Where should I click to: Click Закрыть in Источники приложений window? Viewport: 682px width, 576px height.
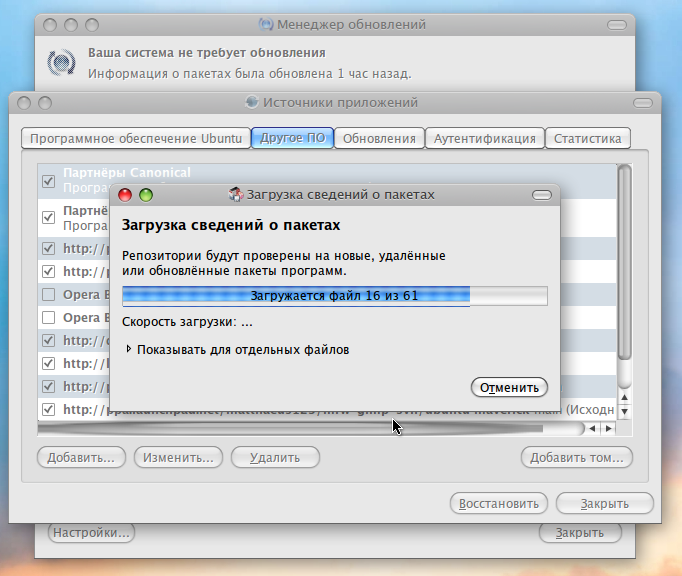pyautogui.click(x=605, y=503)
